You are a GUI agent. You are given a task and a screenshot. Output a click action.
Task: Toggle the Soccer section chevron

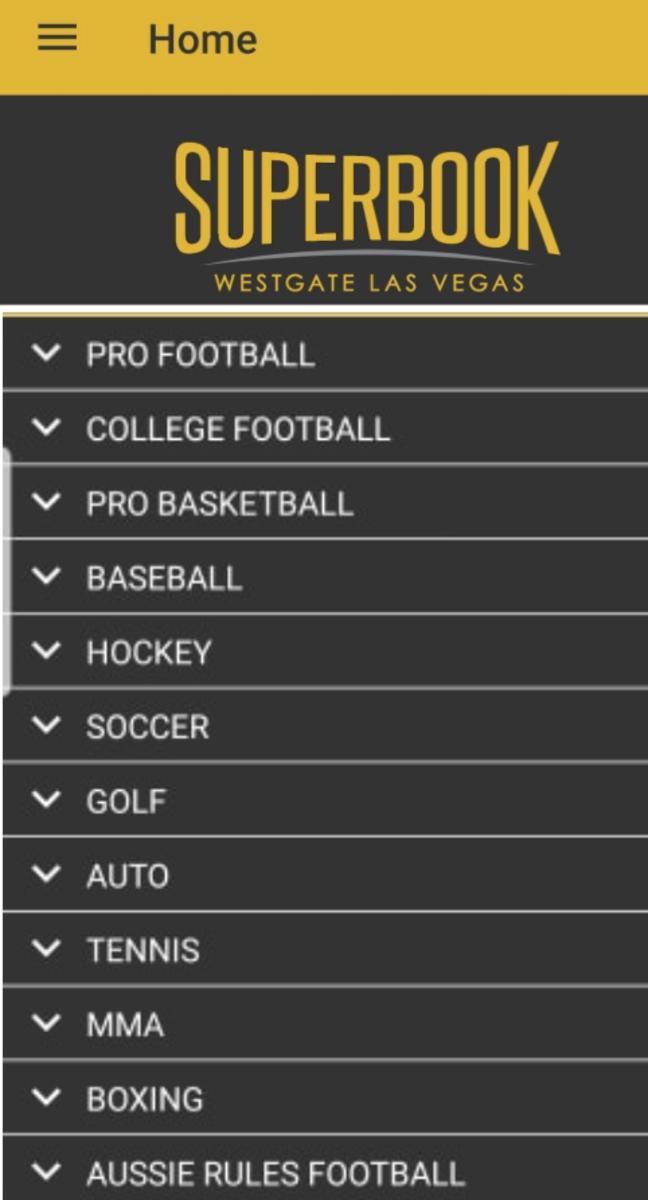pyautogui.click(x=46, y=726)
